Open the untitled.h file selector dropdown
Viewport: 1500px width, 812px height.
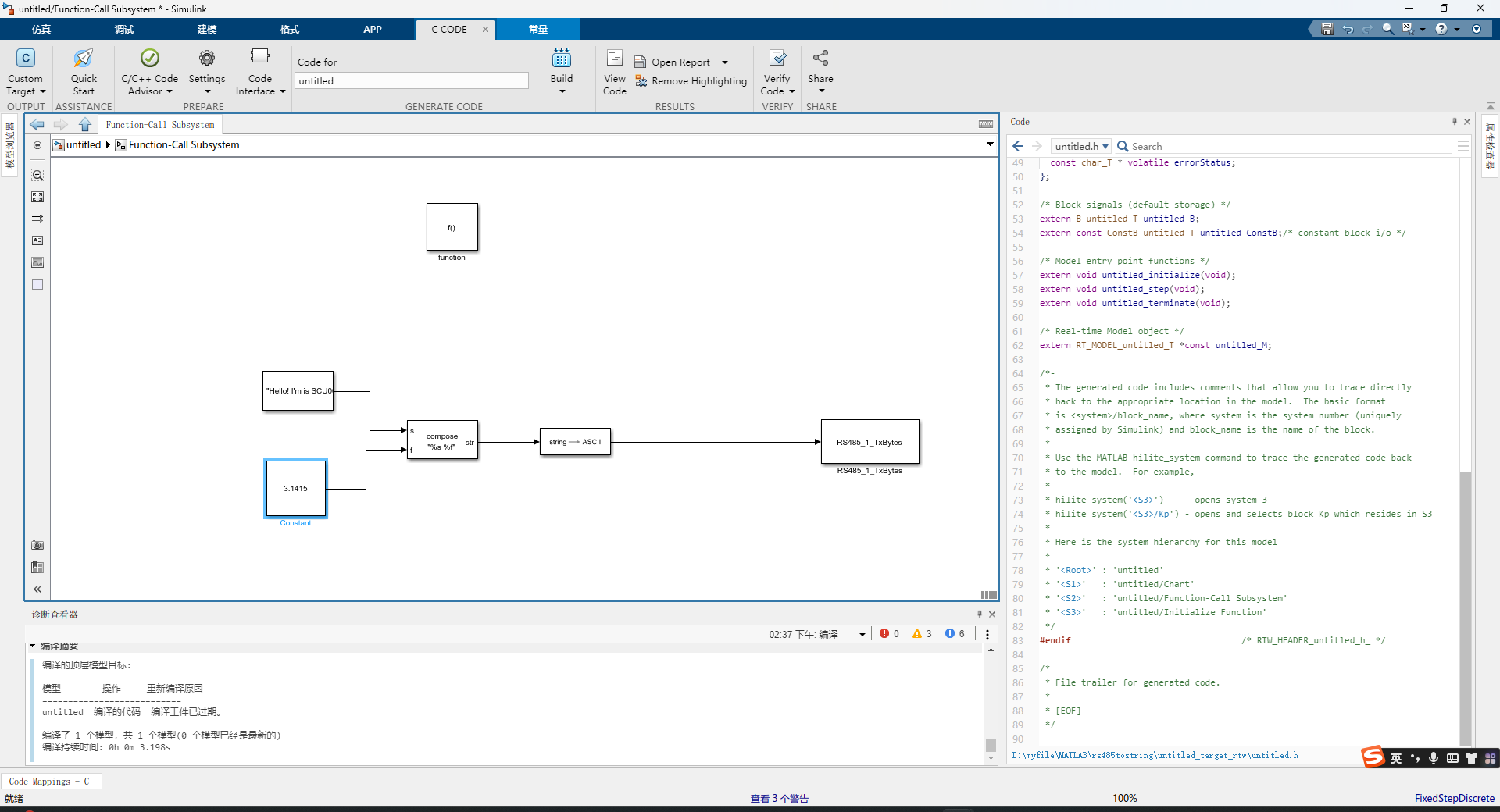click(x=1081, y=146)
